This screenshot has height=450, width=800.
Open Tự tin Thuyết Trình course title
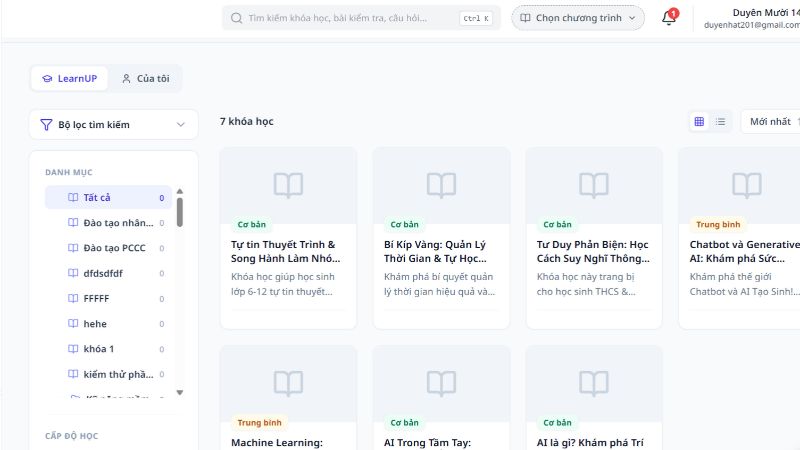click(286, 252)
